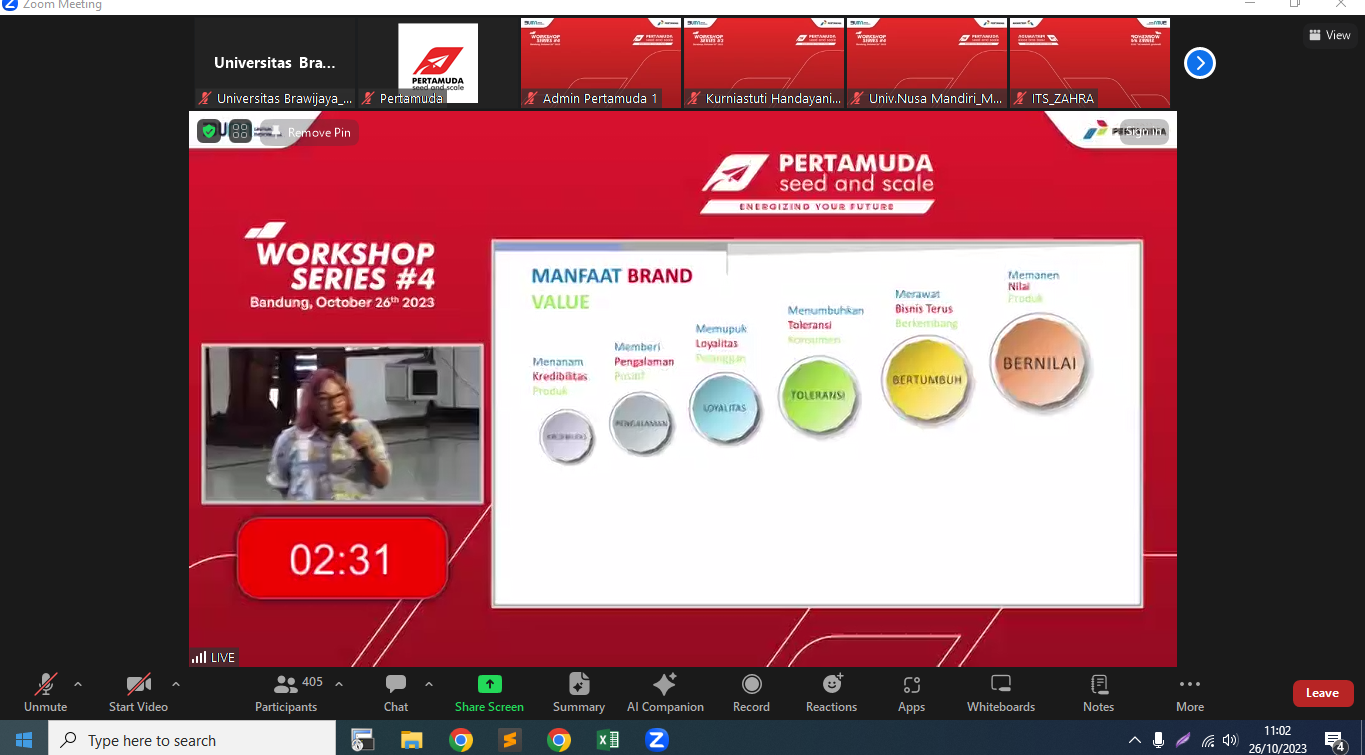Click the LIVE streaming indicator

[x=213, y=657]
